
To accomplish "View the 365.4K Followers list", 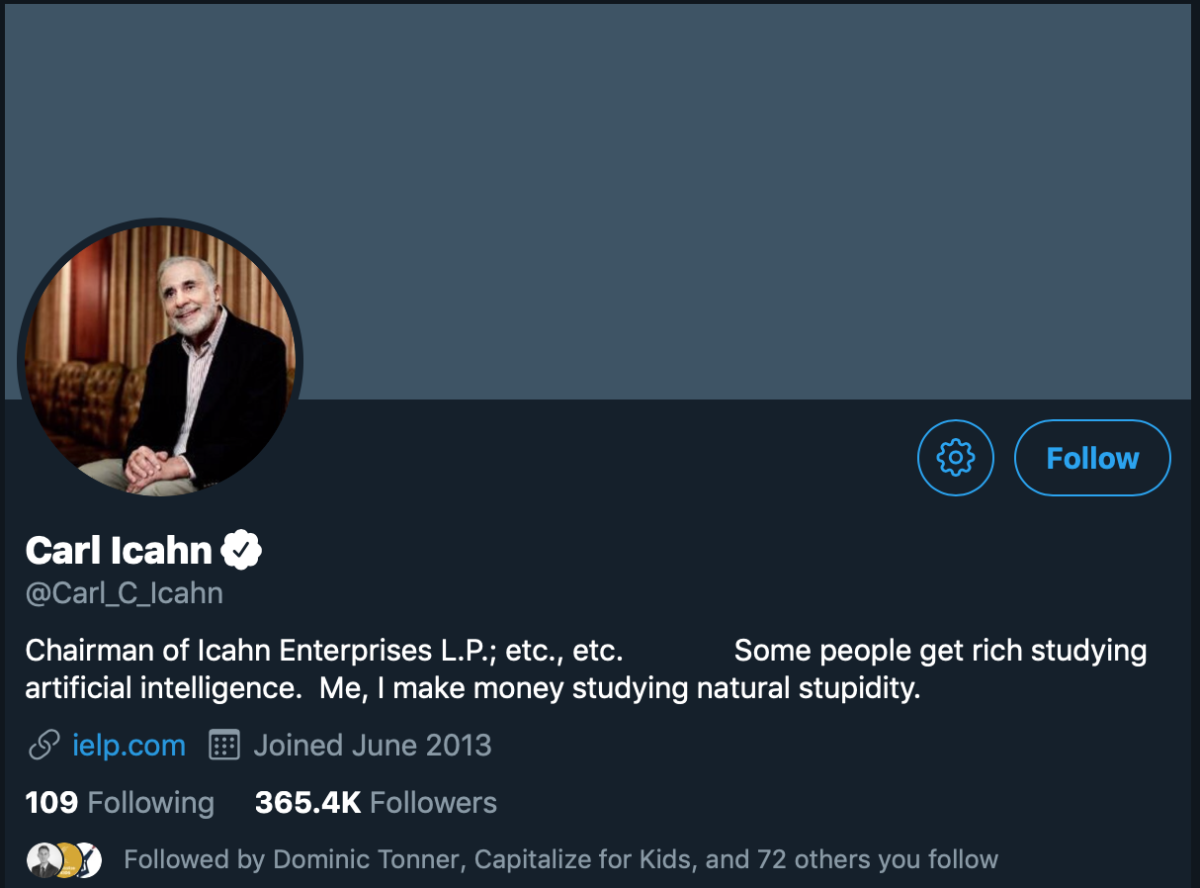I will pyautogui.click(x=376, y=802).
